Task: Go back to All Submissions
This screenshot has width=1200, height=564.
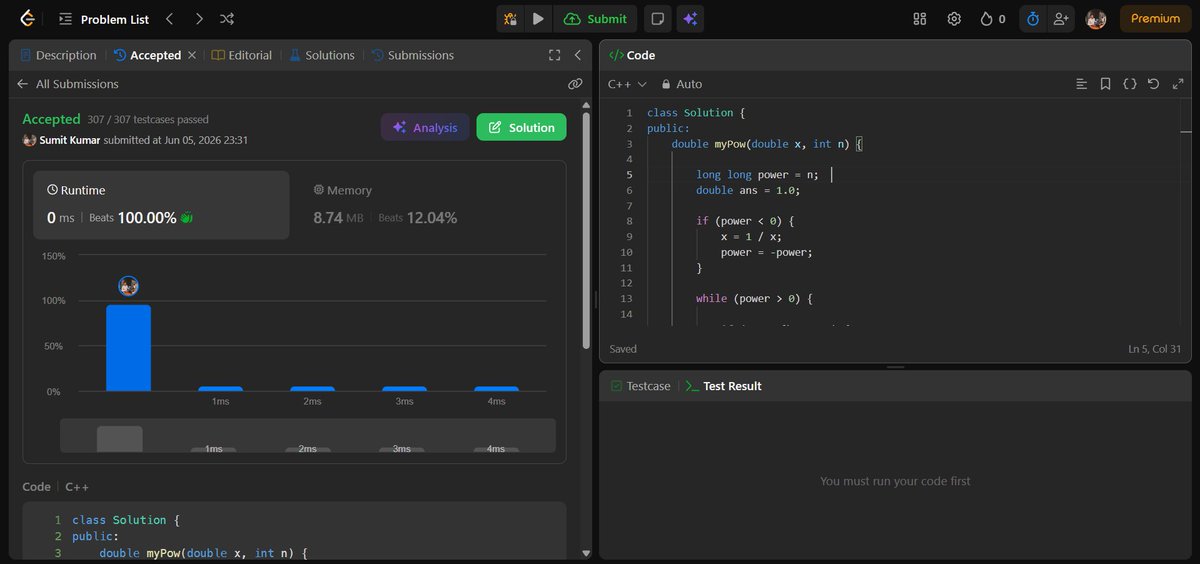Action: coord(68,84)
